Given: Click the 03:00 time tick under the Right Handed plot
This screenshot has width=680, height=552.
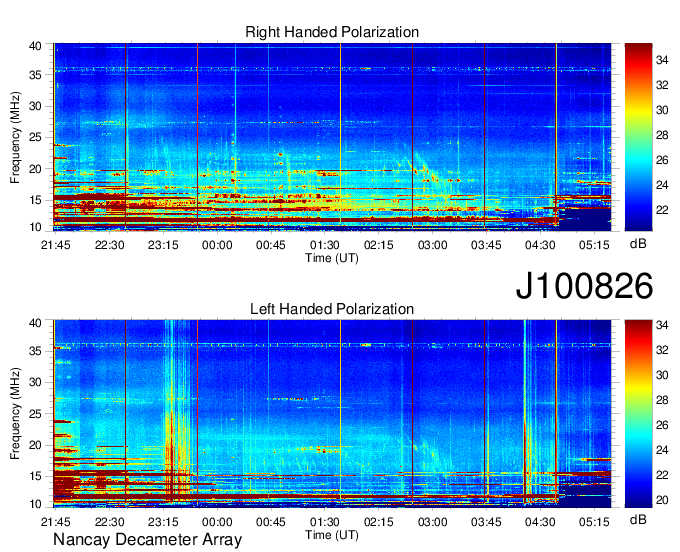Looking at the screenshot, I should pos(432,245).
